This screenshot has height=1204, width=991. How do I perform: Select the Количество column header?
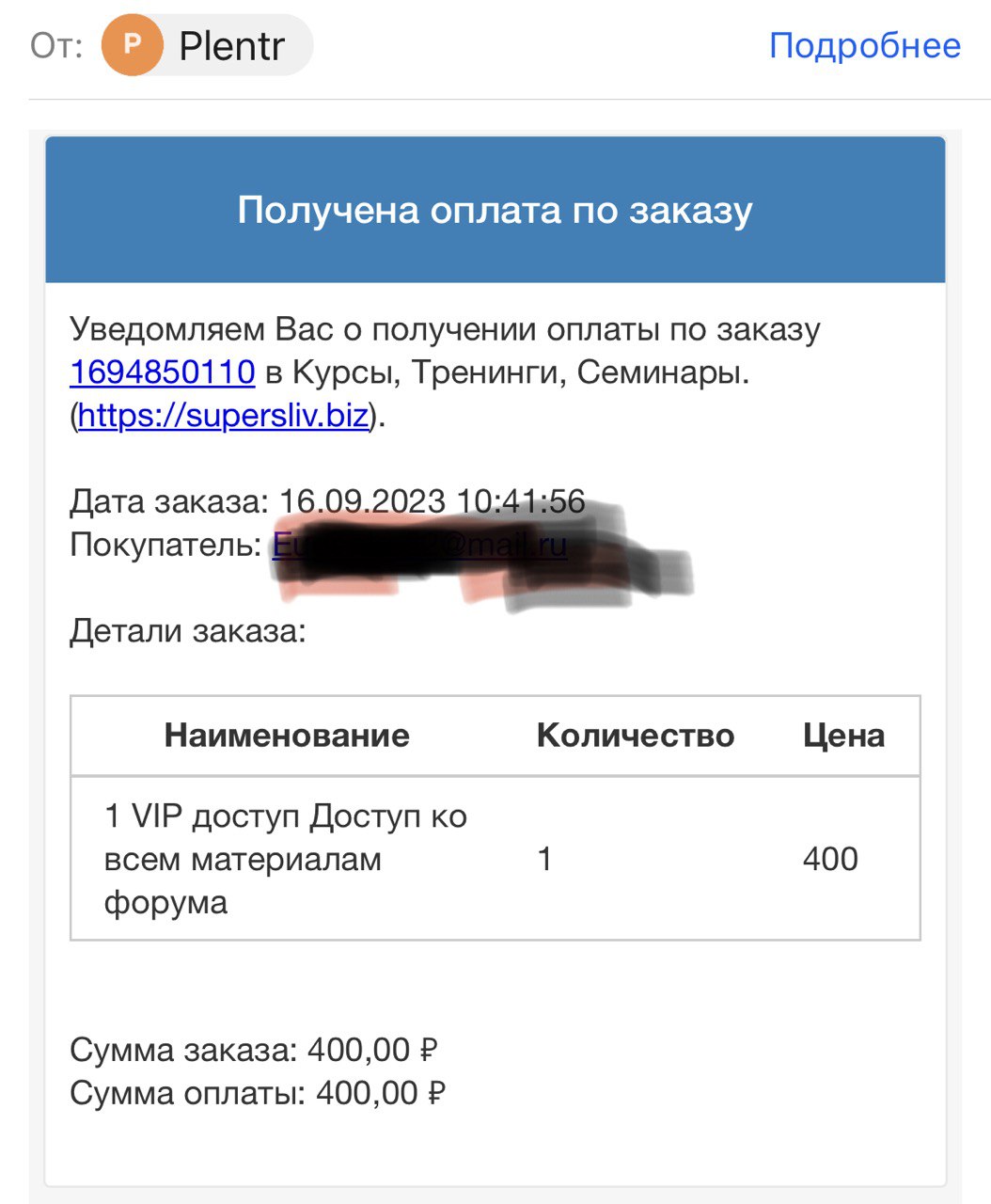click(x=636, y=736)
